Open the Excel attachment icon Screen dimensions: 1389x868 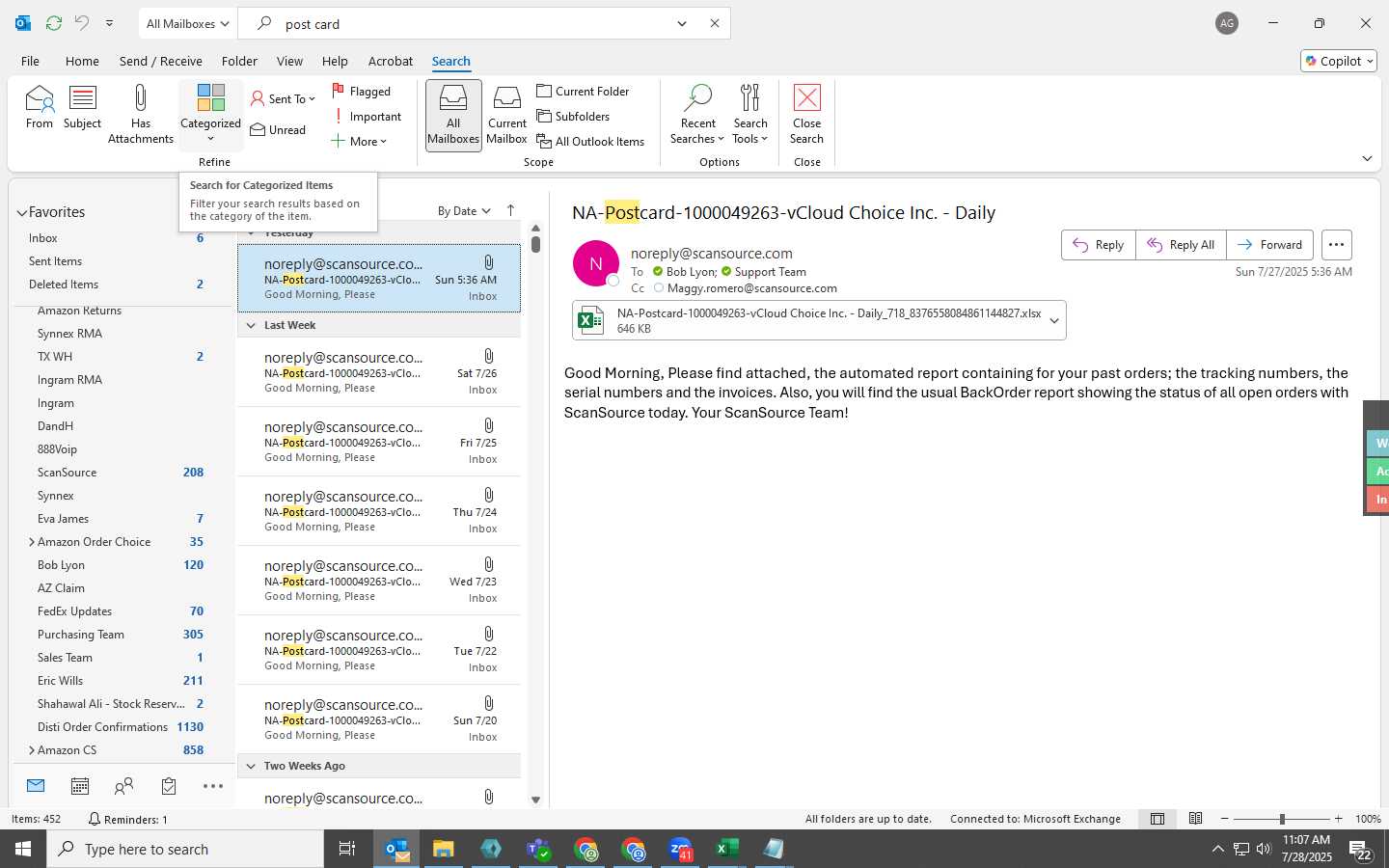(x=590, y=320)
